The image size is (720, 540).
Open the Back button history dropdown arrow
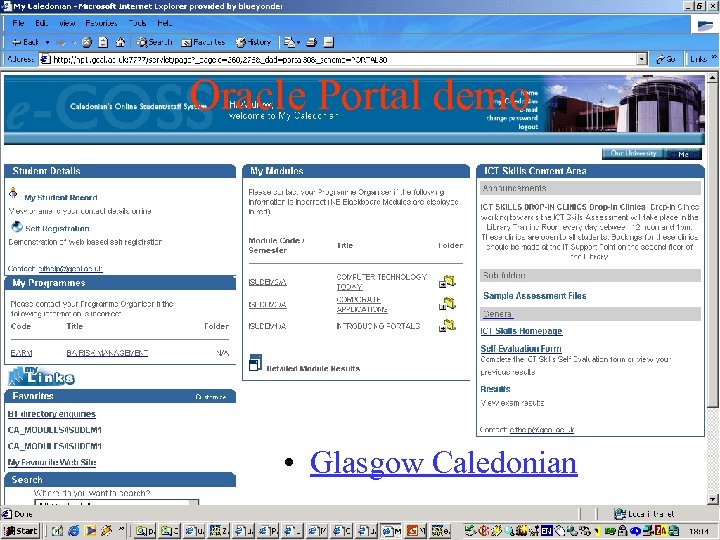tap(47, 42)
